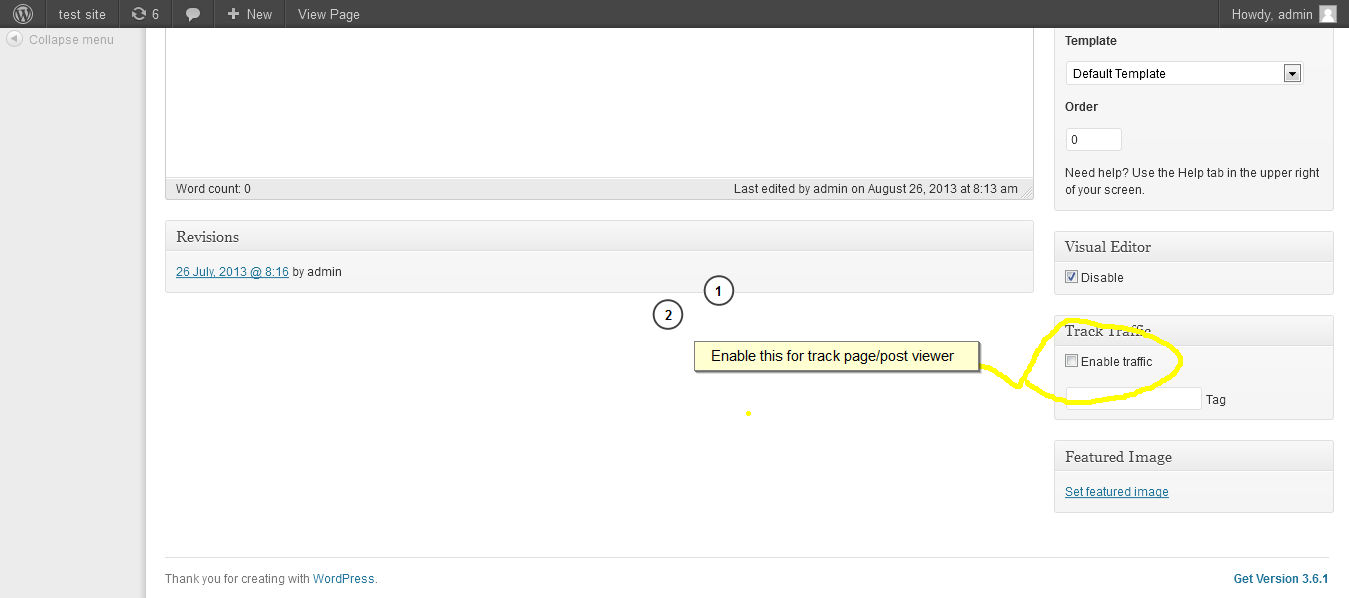This screenshot has height=598, width=1349.
Task: Open the Howdy, admin menu
Action: (x=1283, y=14)
